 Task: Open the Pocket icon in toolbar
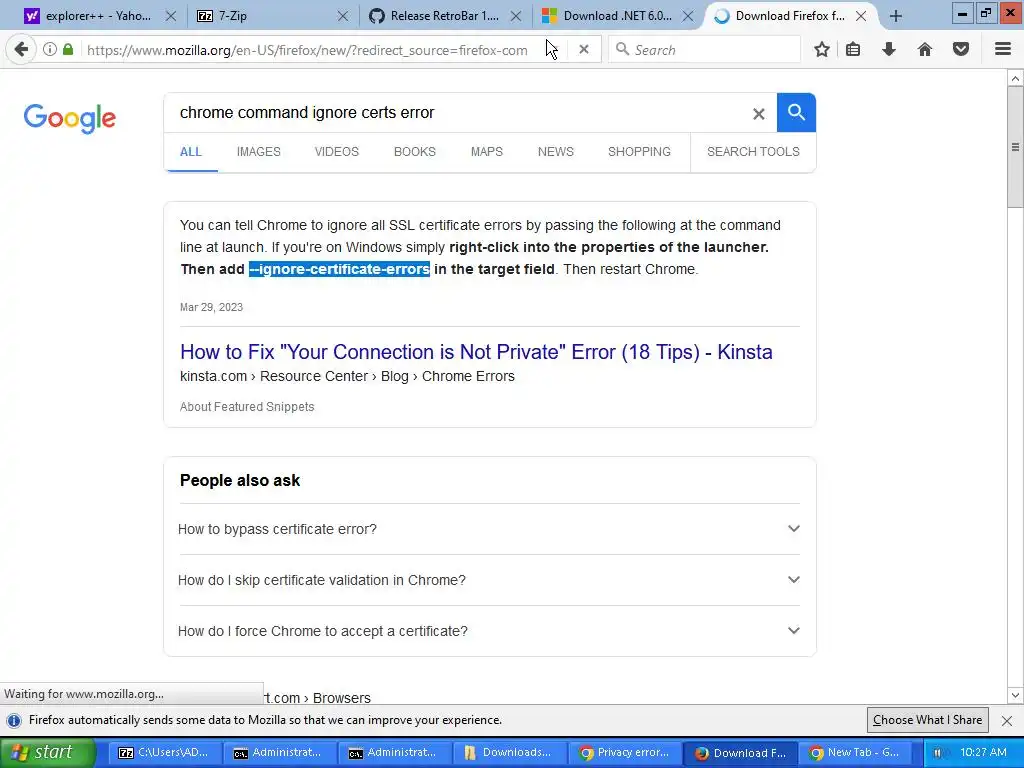(961, 50)
